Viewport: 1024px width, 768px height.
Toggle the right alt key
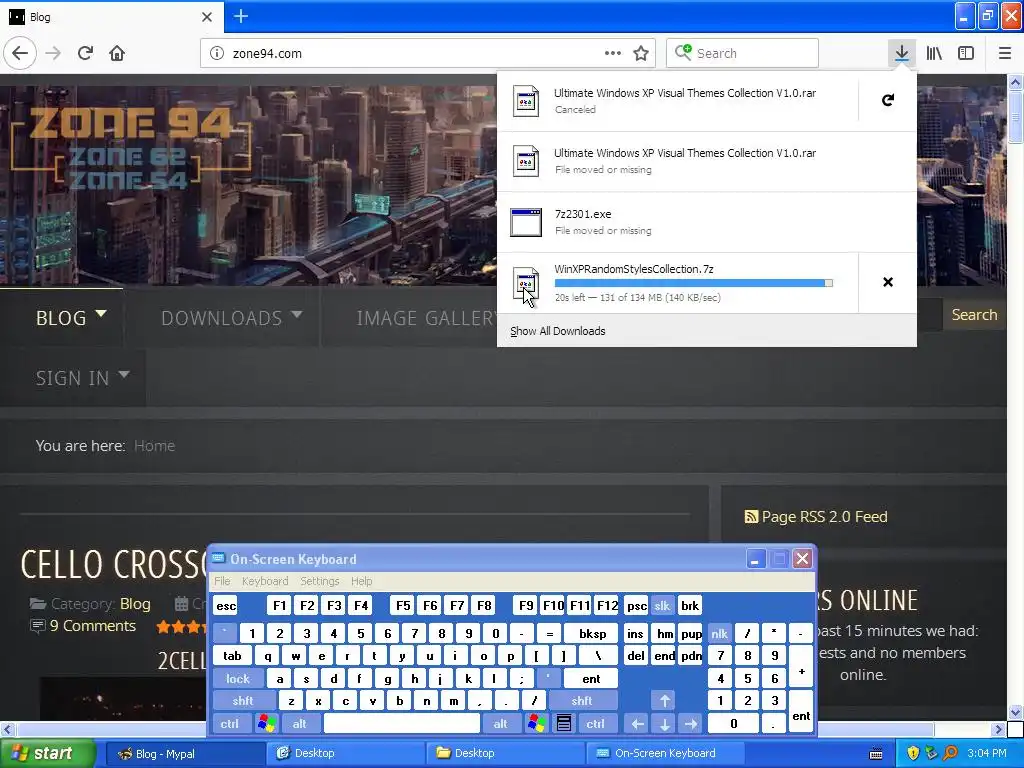point(500,724)
